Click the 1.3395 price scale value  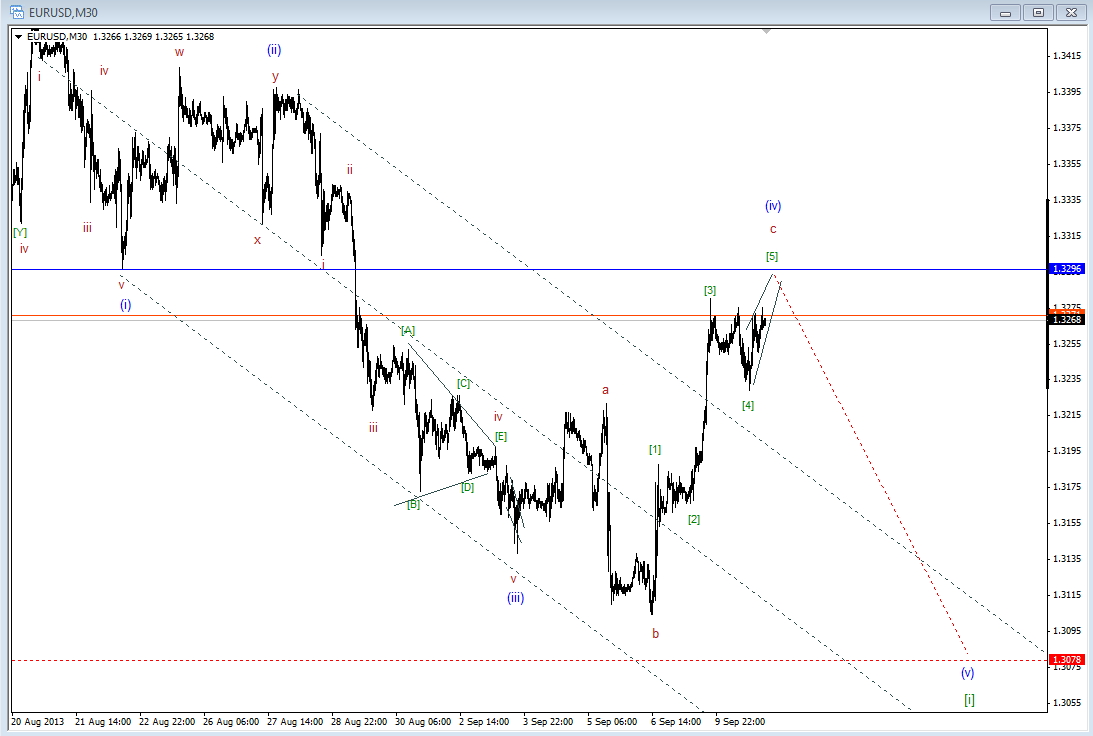(1067, 92)
